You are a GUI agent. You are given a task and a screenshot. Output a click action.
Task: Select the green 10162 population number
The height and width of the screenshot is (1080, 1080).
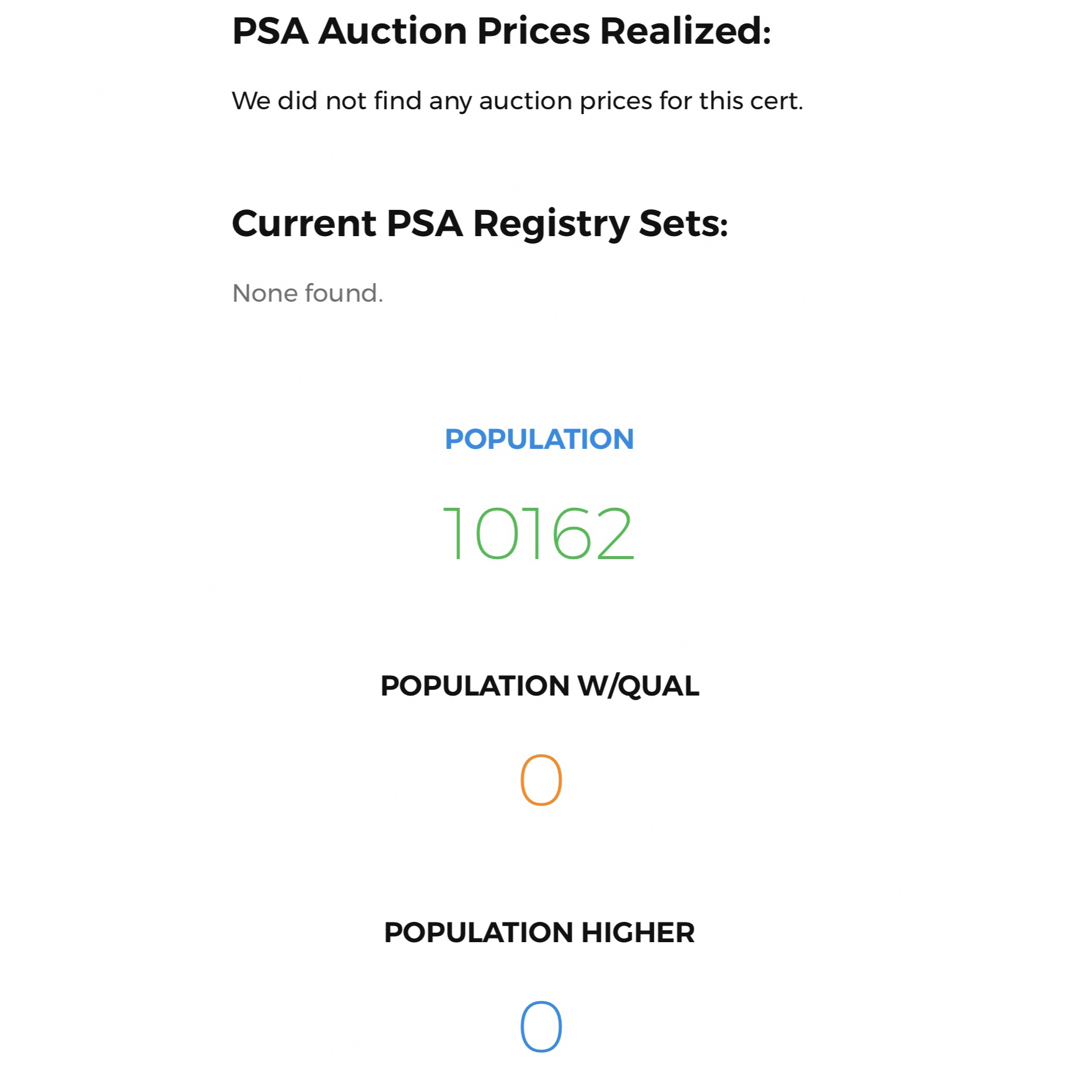538,534
